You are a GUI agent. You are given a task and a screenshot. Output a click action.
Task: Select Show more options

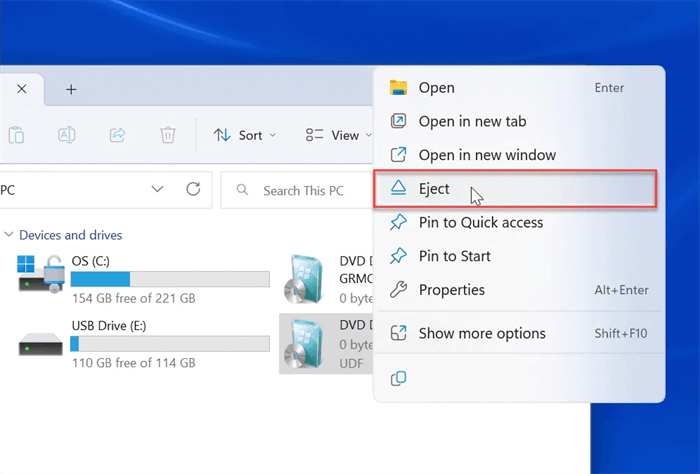pyautogui.click(x=519, y=333)
